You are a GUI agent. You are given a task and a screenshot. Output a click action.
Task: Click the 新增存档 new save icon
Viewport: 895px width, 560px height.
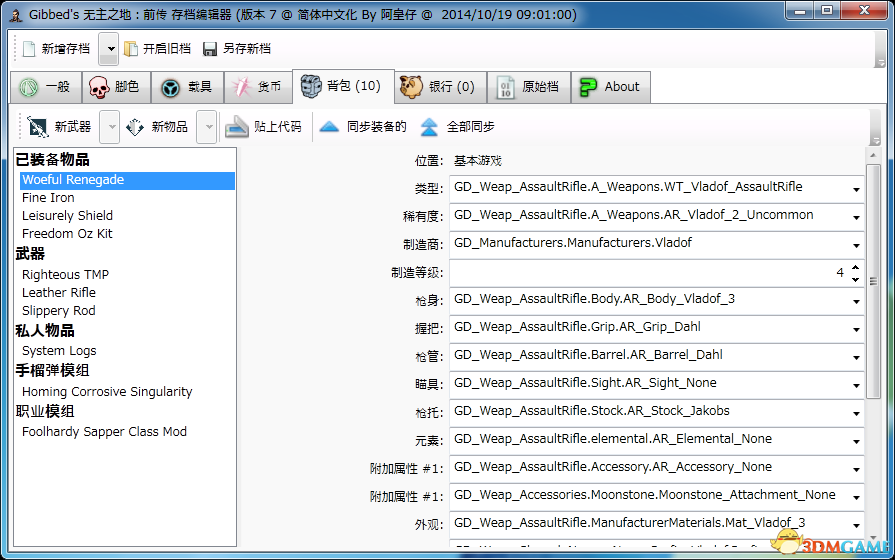29,49
